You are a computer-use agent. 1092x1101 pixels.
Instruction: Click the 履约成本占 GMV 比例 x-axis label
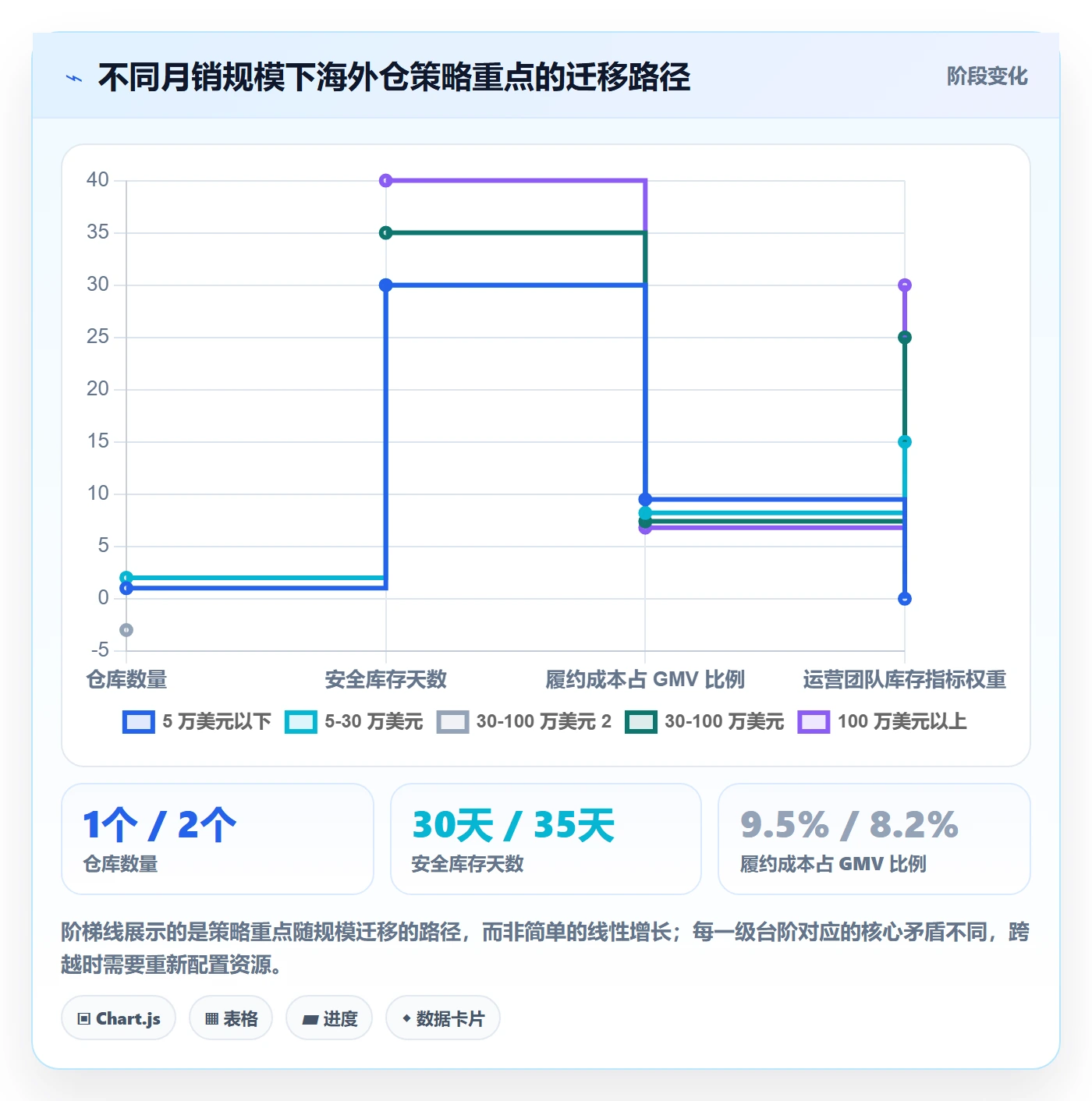pyautogui.click(x=645, y=680)
